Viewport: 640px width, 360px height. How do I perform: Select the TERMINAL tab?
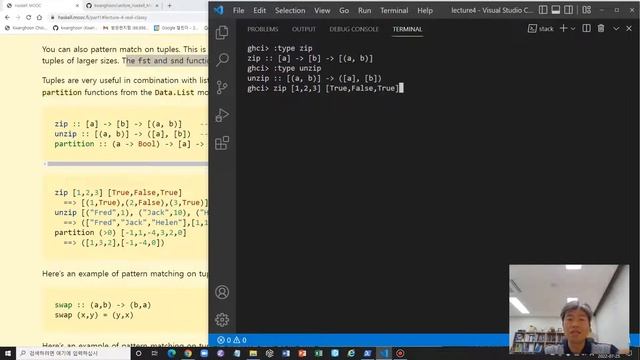click(407, 29)
